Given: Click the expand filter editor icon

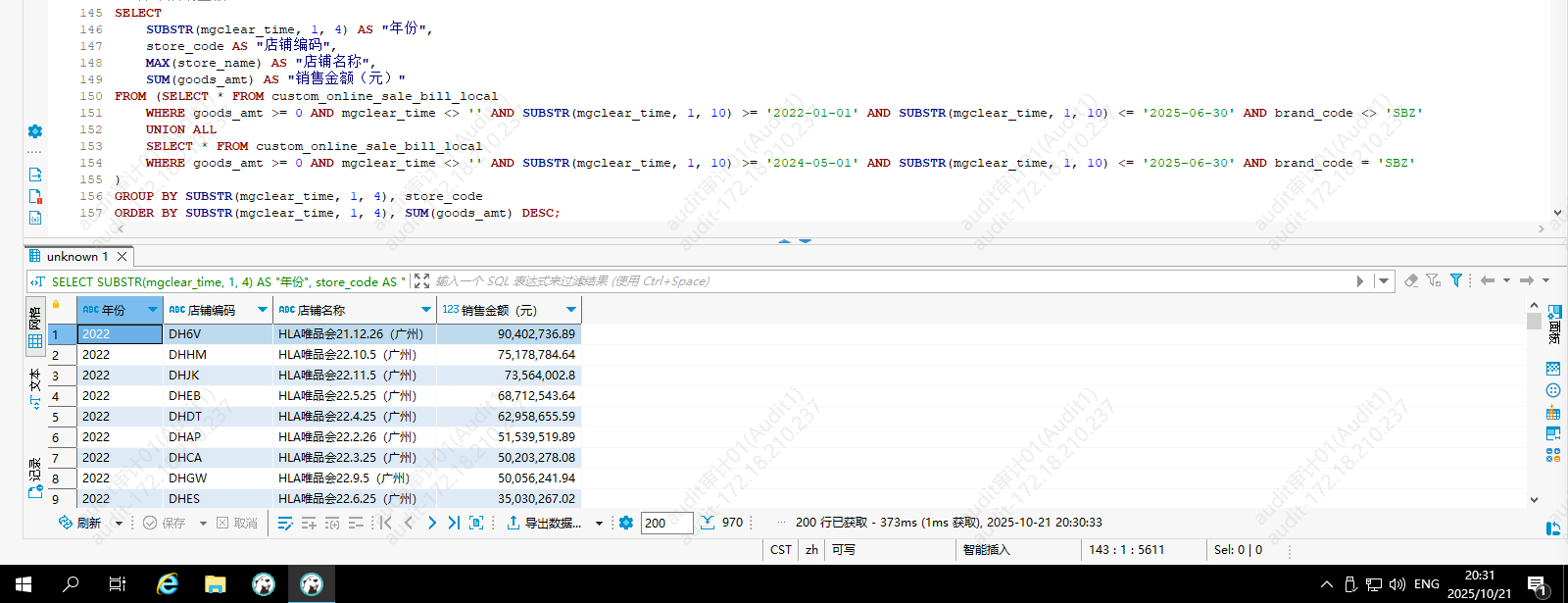Looking at the screenshot, I should 421,281.
